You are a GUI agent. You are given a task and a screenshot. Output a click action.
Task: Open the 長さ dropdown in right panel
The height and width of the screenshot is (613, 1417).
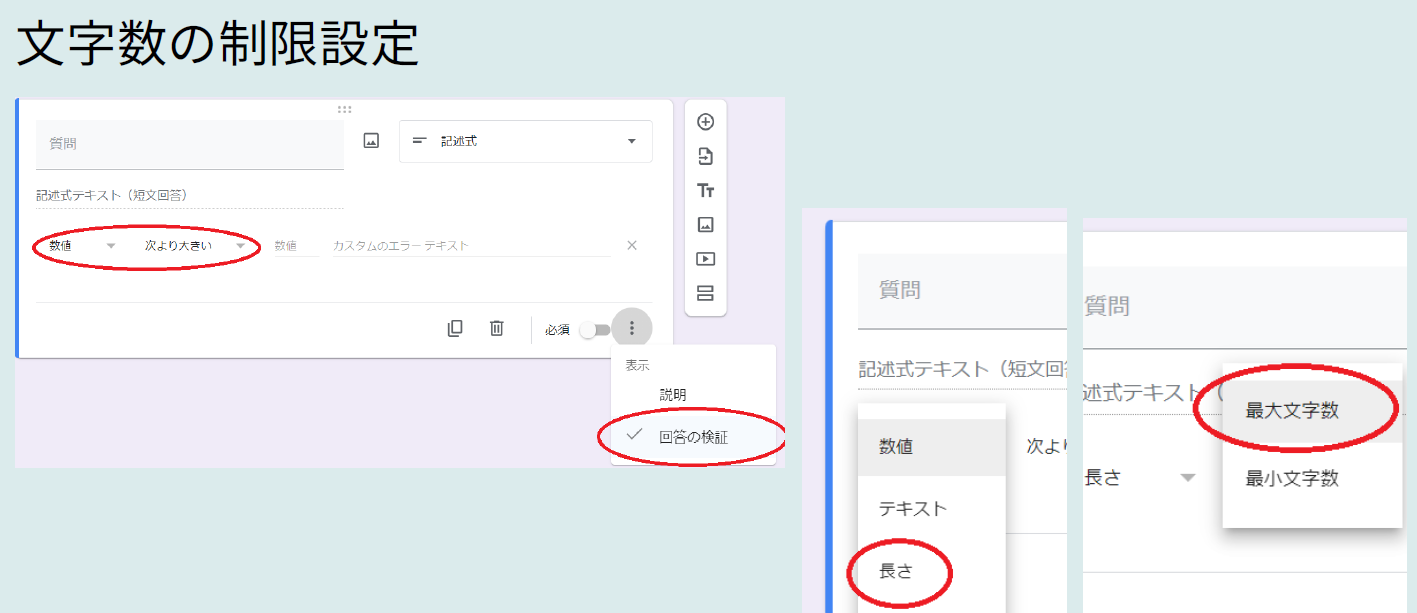[1140, 478]
